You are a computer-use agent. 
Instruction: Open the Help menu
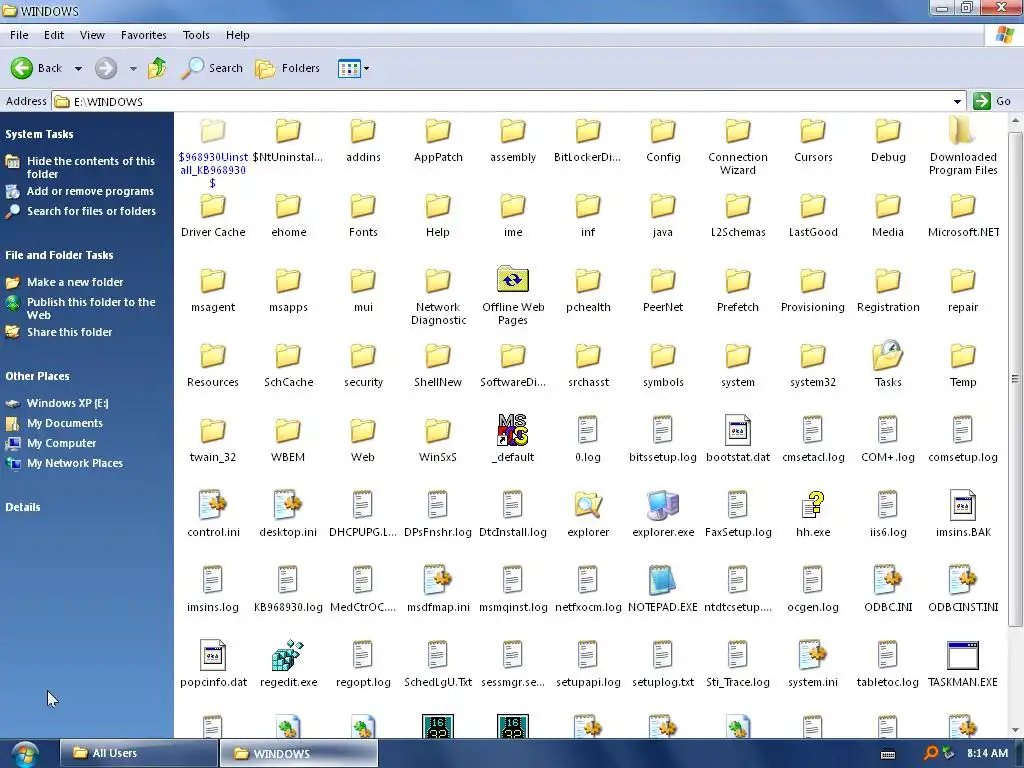pyautogui.click(x=238, y=35)
